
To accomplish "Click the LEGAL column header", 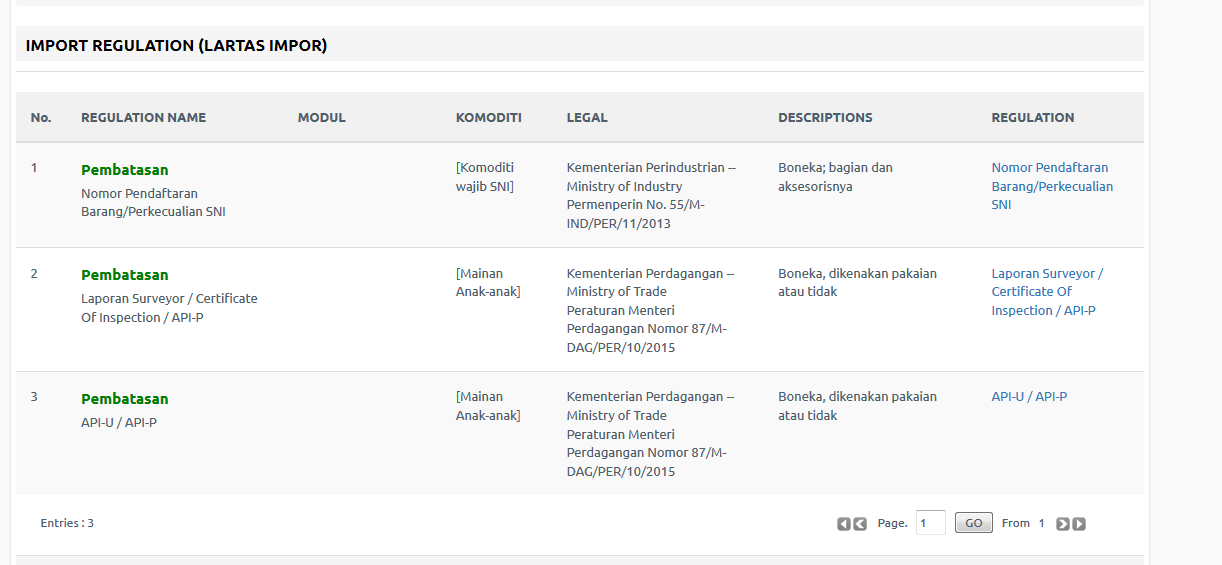I will pos(587,118).
